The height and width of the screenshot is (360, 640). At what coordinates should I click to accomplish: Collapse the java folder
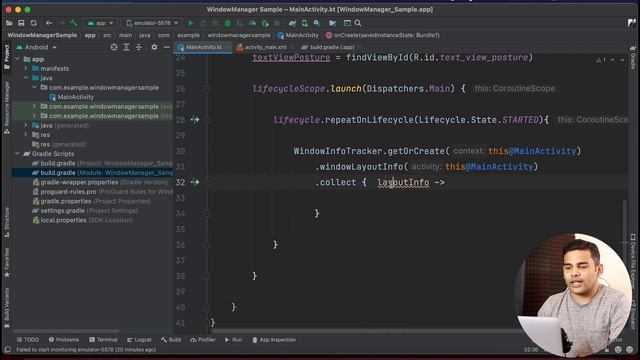click(x=26, y=78)
